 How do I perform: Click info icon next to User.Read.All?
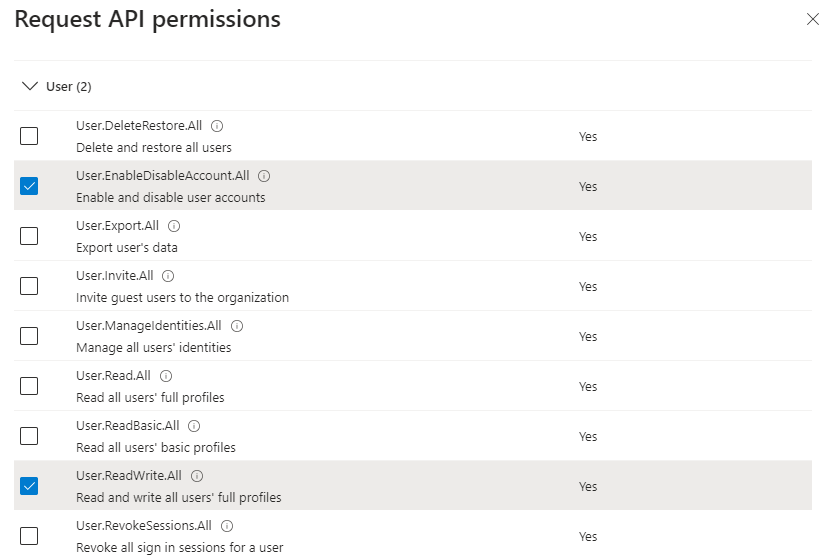pos(166,376)
